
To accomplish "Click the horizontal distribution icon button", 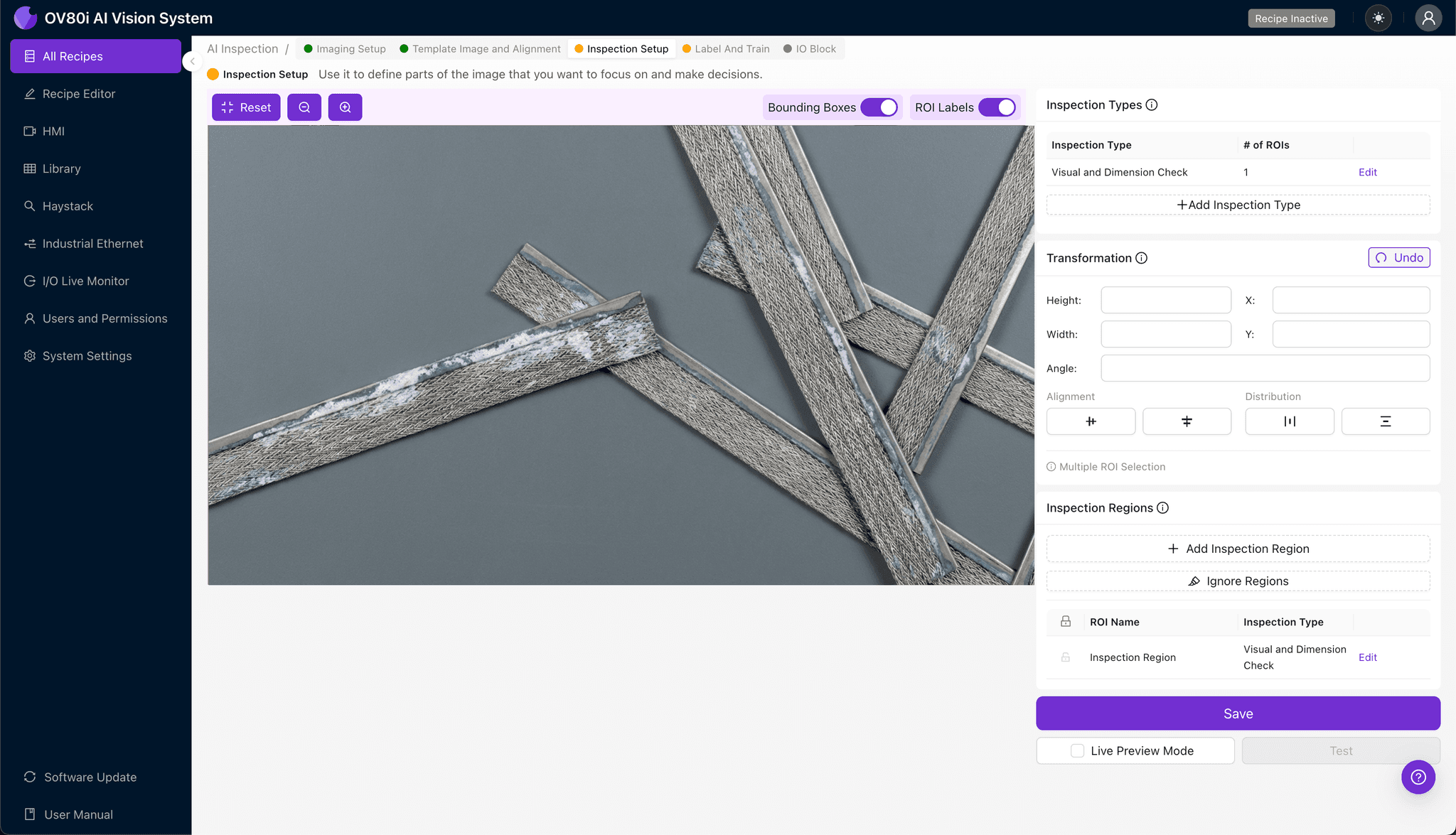I will click(1289, 421).
